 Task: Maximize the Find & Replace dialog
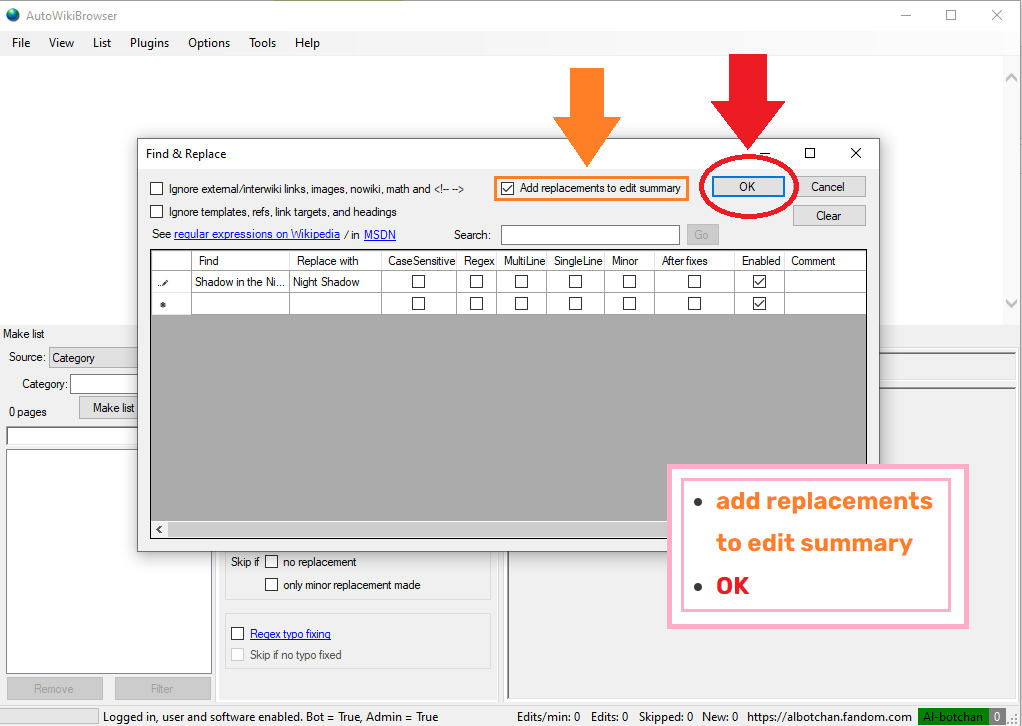pos(810,153)
